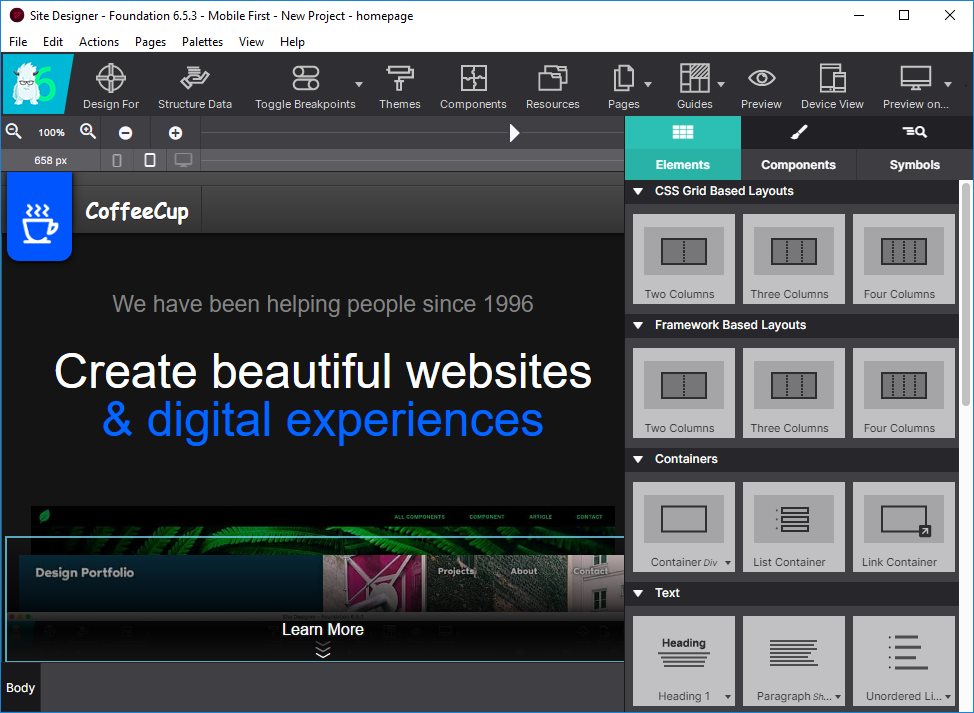974x713 pixels.
Task: Expand the Container Div type dropdown
Action: [x=727, y=563]
